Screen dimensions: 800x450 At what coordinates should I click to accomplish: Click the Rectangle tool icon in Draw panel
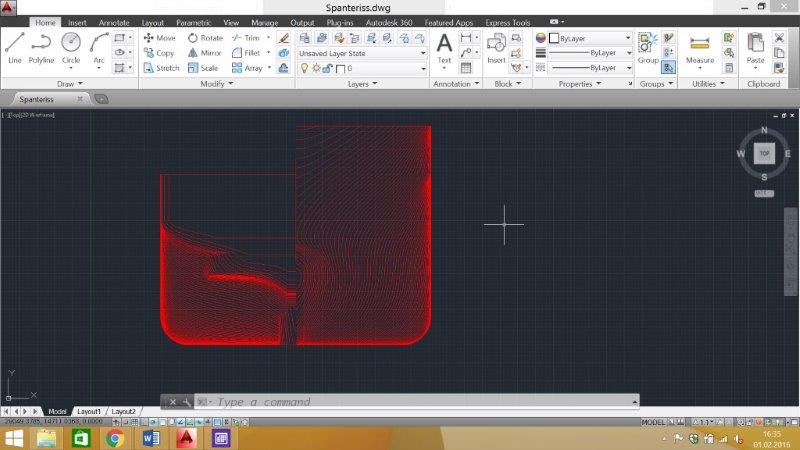[x=119, y=38]
